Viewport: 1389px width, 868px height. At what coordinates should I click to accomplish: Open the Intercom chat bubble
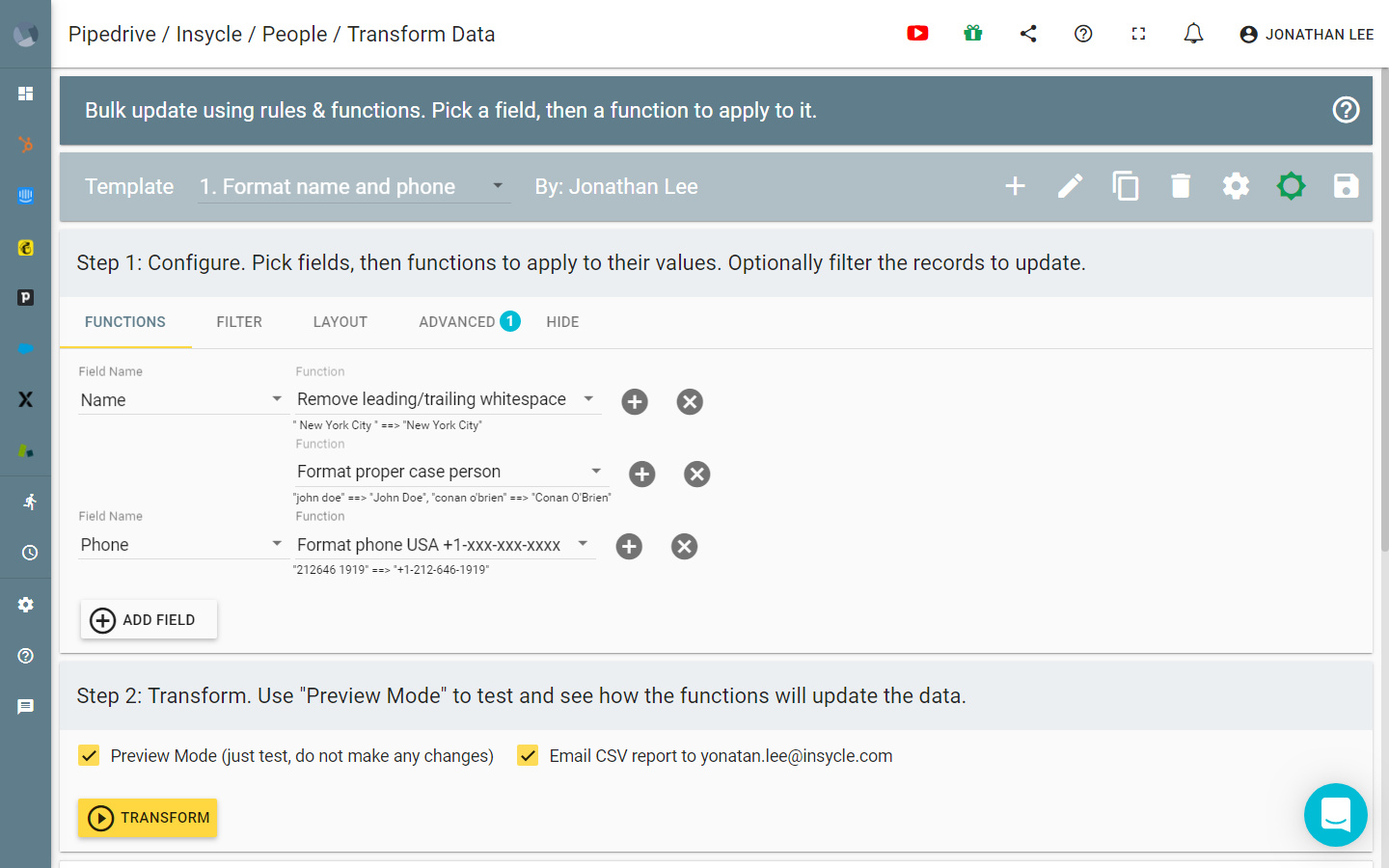tap(1336, 815)
